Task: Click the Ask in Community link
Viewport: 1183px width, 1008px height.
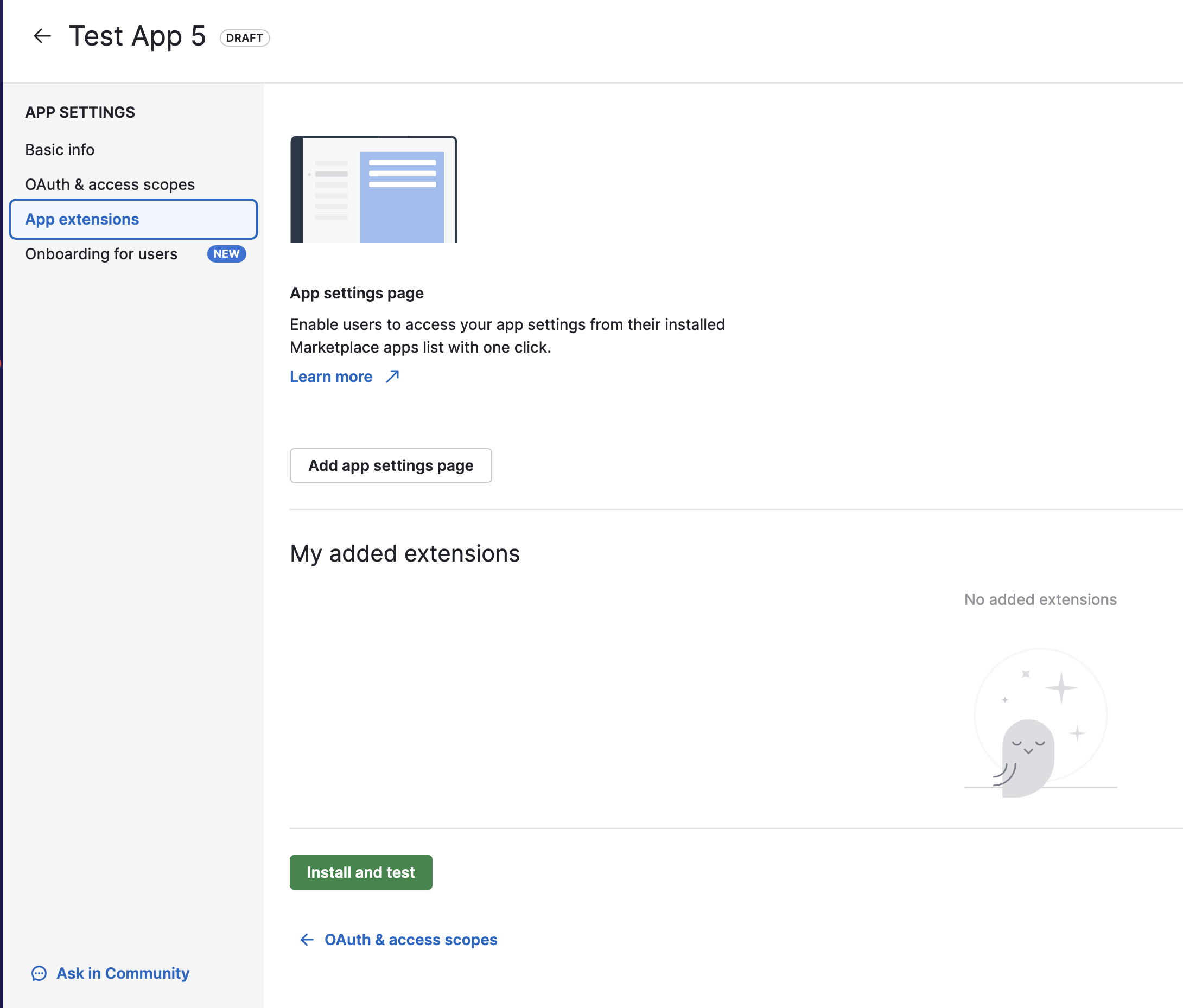Action: tap(123, 973)
